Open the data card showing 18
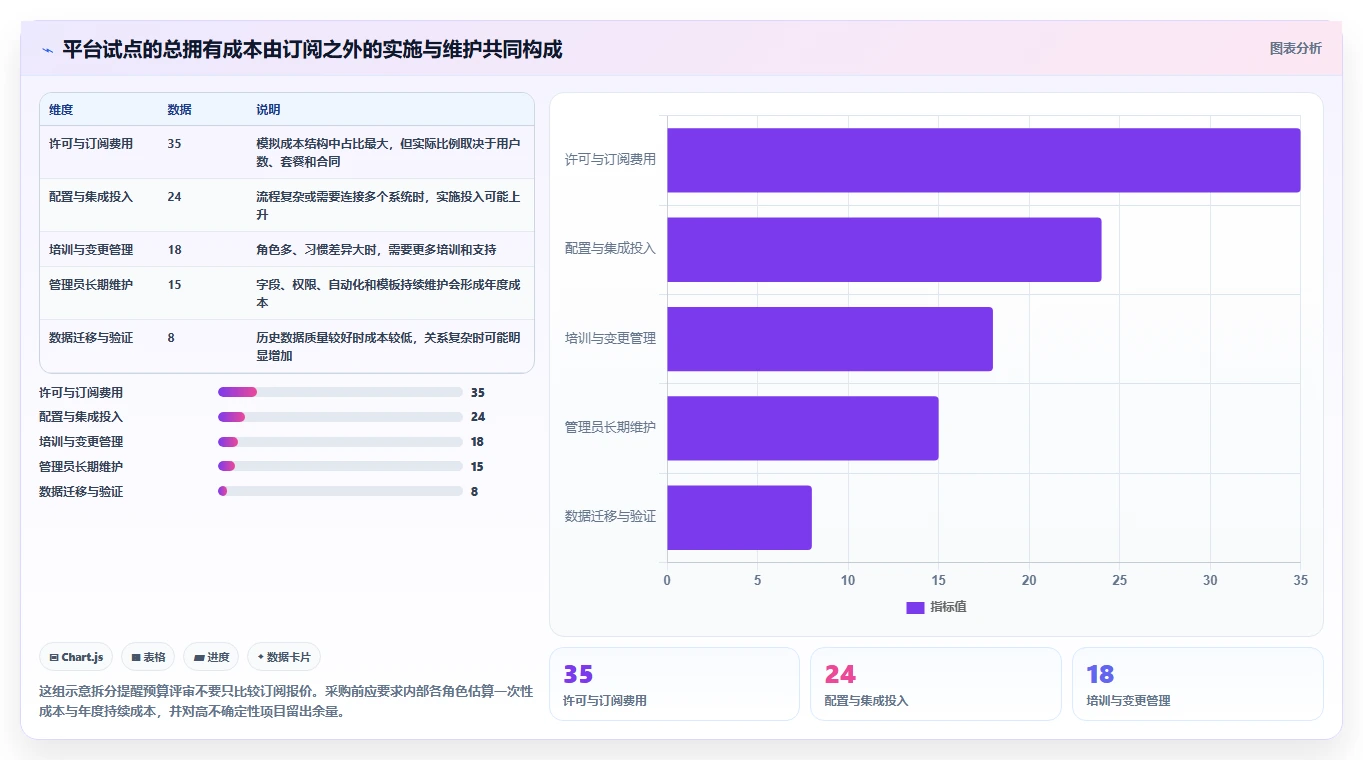Screen dimensions: 1363x760 point(1198,684)
